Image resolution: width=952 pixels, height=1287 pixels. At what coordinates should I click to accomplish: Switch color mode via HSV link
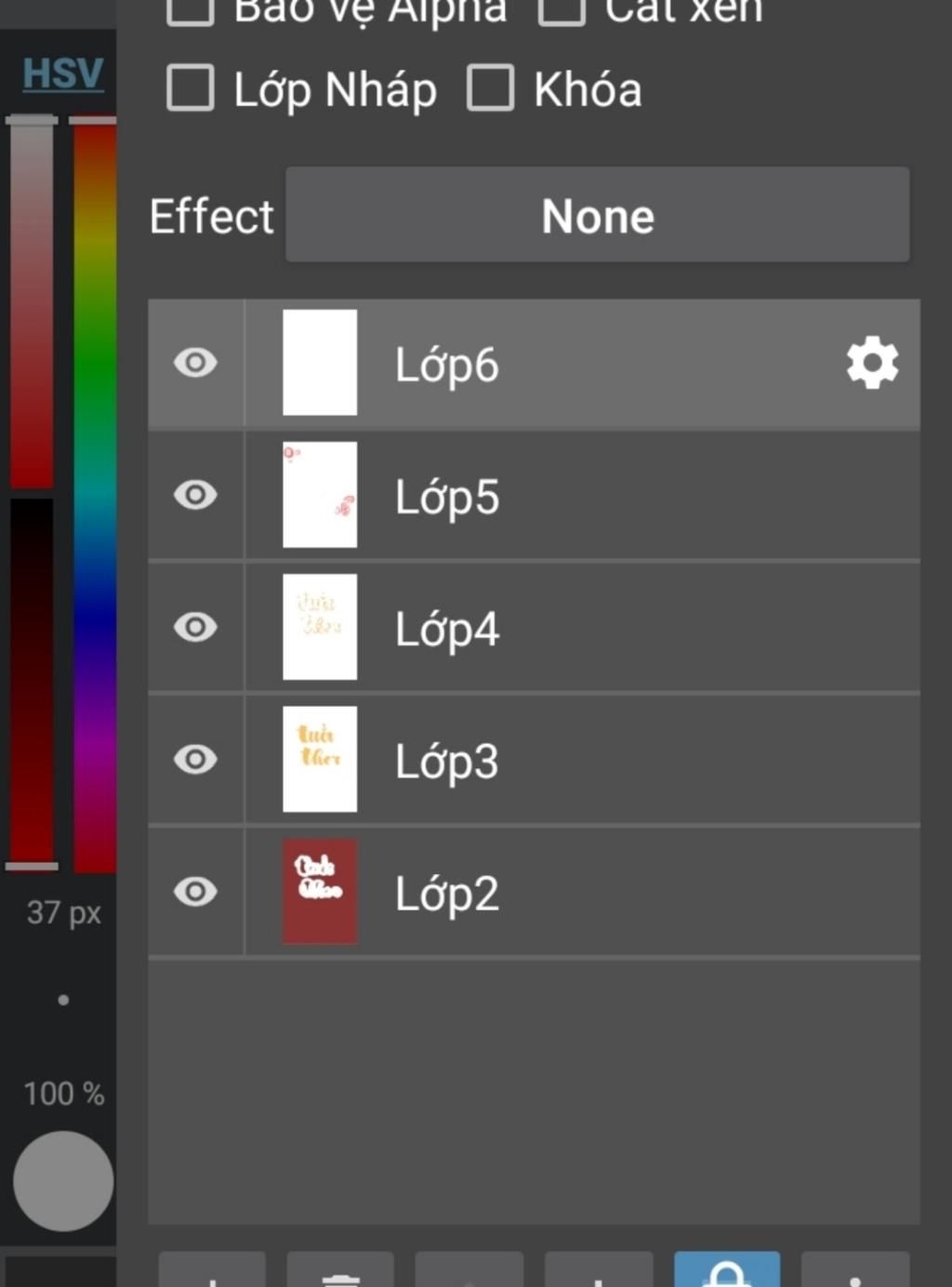pos(62,73)
